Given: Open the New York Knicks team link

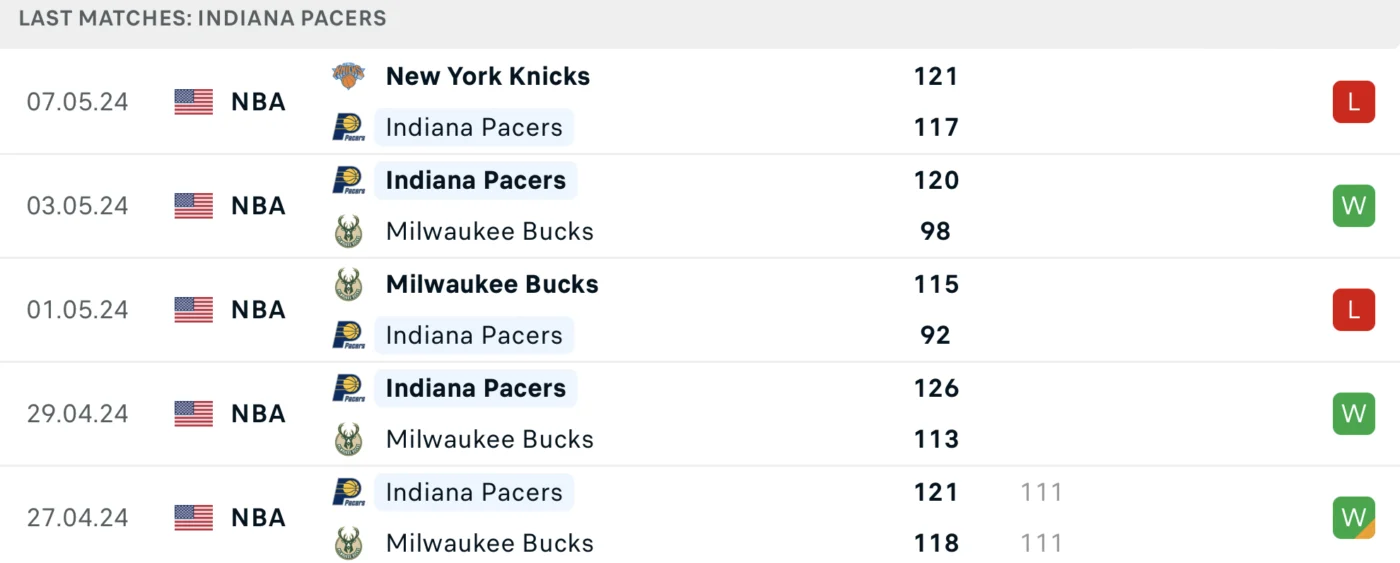Looking at the screenshot, I should [488, 76].
